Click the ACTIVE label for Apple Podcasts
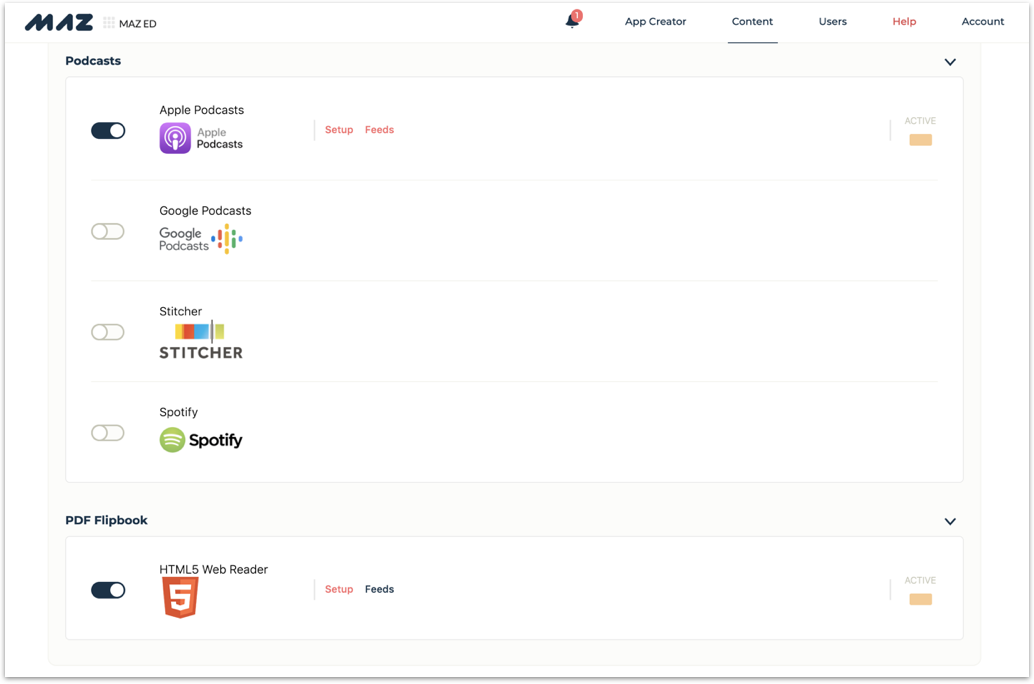This screenshot has height=684, width=1034. coord(920,121)
